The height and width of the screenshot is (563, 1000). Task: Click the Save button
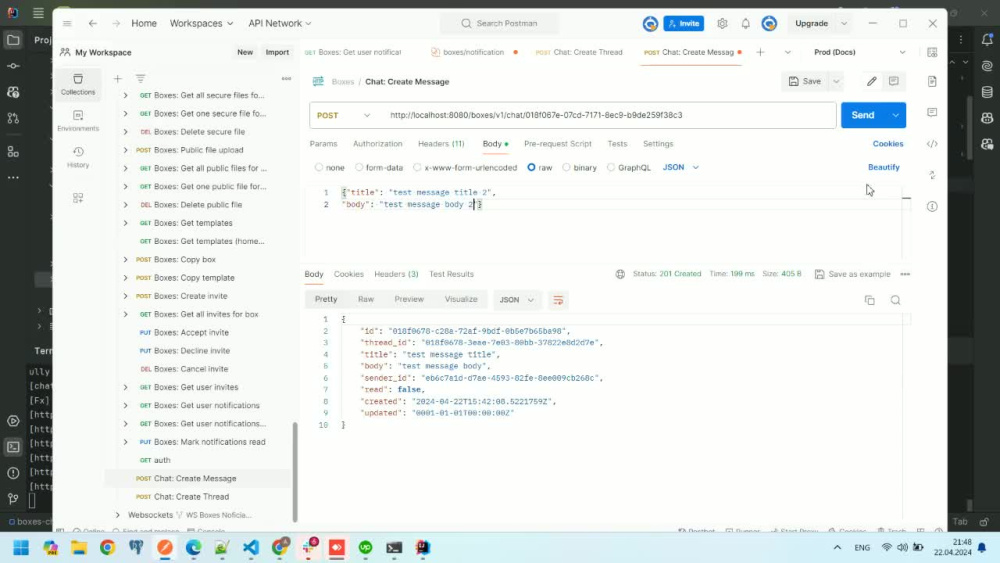(805, 81)
